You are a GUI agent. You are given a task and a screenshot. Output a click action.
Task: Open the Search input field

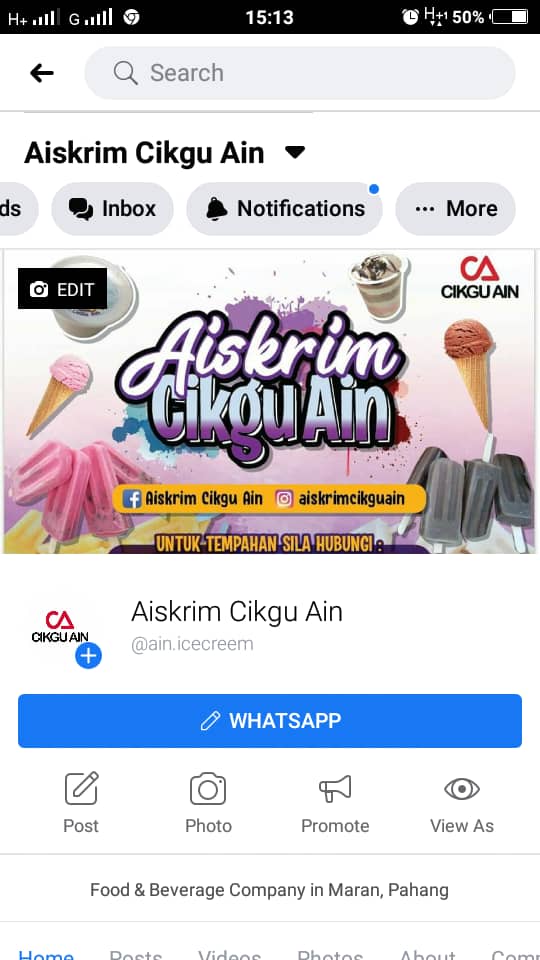300,73
